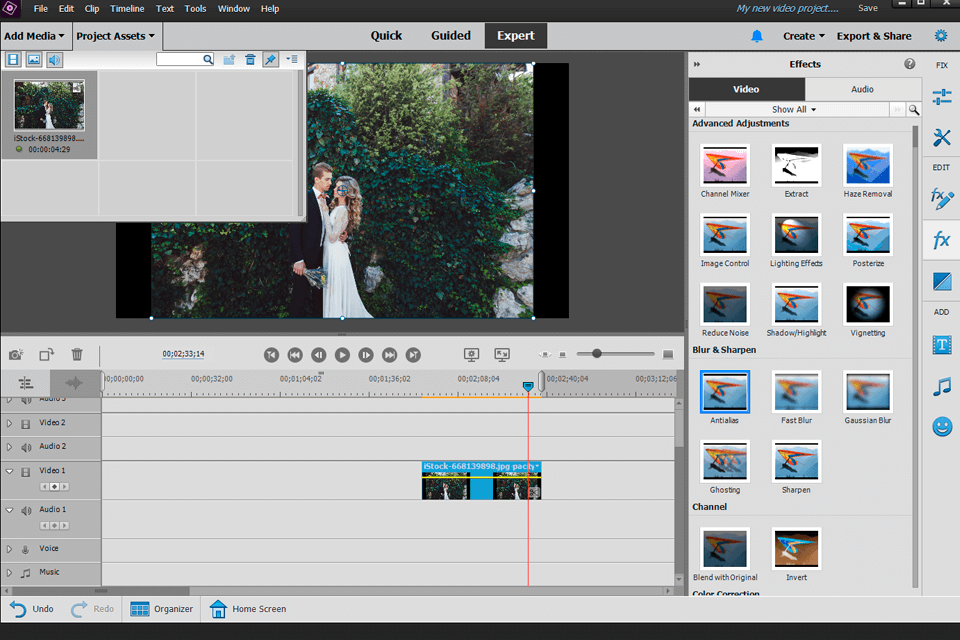Image resolution: width=960 pixels, height=640 pixels.
Task: Expand the Video 2 track
Action: click(x=10, y=423)
